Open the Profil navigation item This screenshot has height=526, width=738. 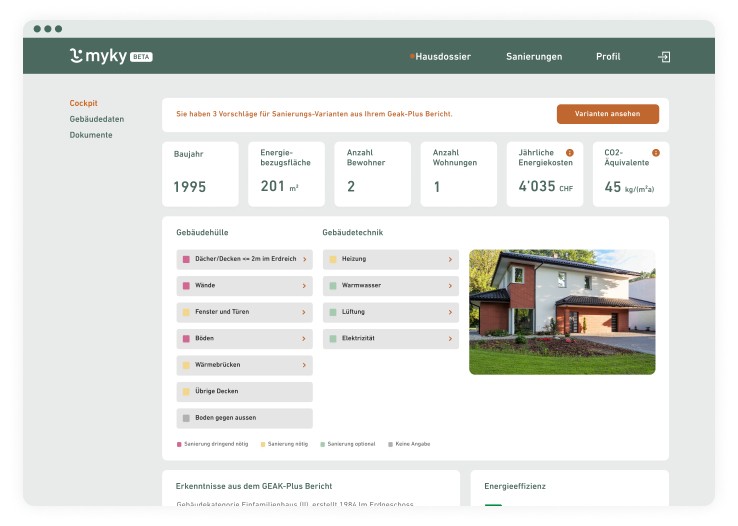(x=608, y=56)
